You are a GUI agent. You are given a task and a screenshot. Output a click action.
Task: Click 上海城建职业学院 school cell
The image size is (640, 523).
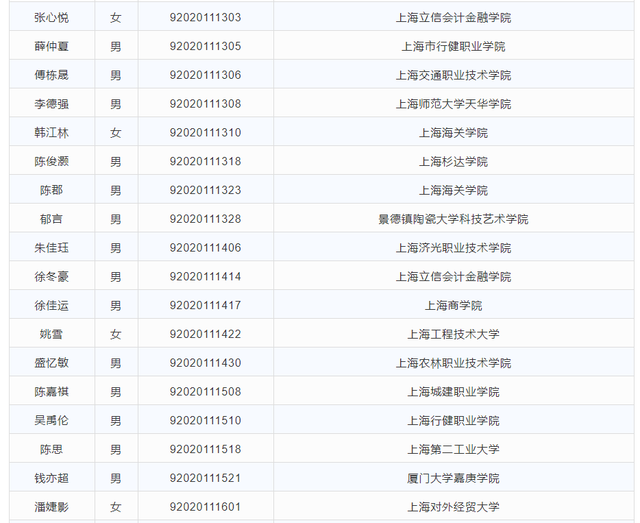coord(453,392)
